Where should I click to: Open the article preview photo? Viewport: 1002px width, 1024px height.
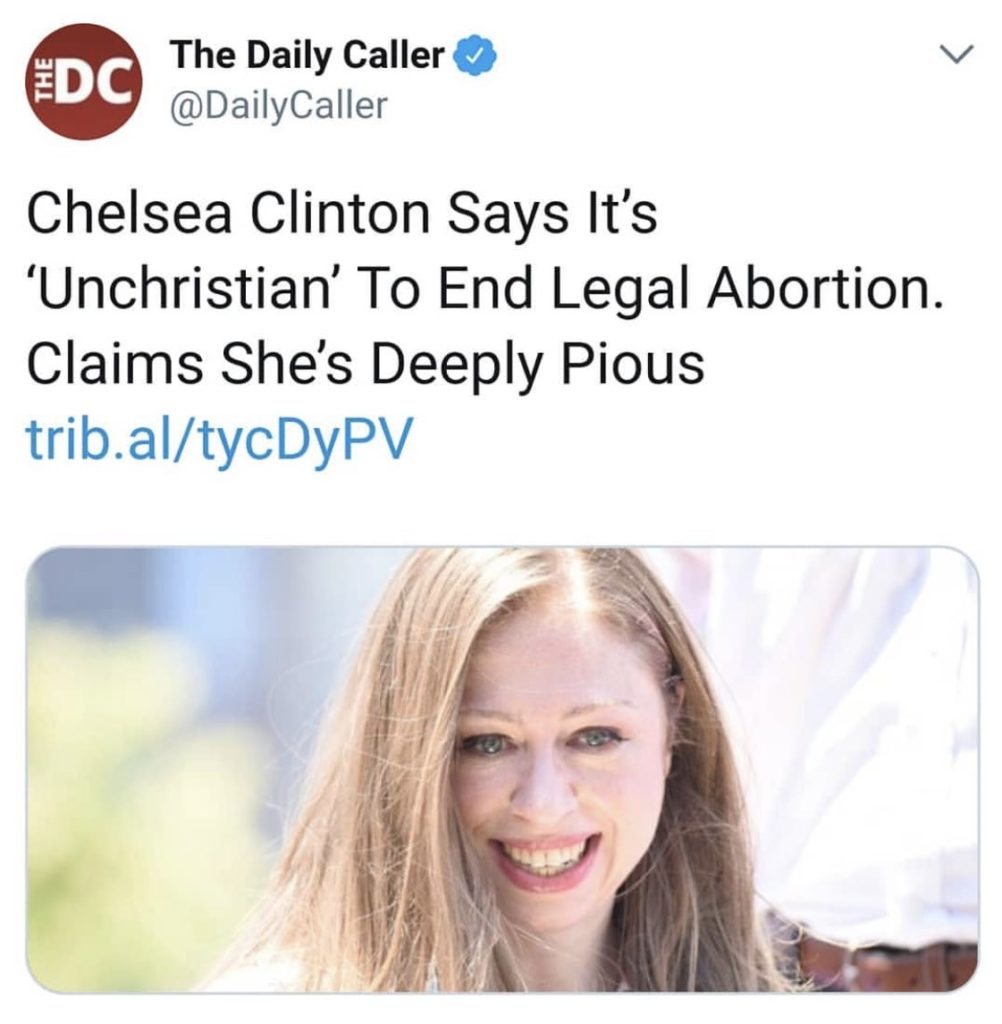click(502, 770)
